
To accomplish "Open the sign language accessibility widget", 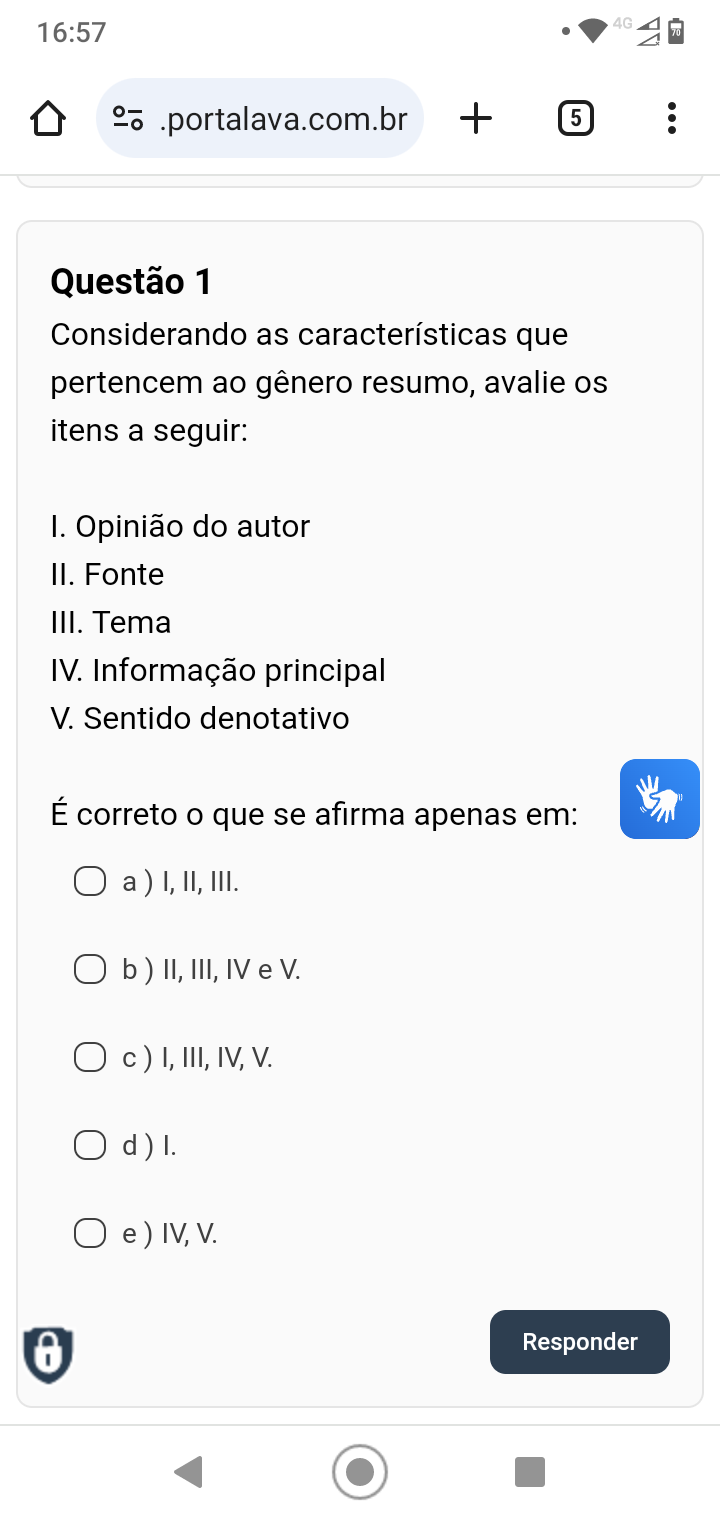I will click(659, 799).
